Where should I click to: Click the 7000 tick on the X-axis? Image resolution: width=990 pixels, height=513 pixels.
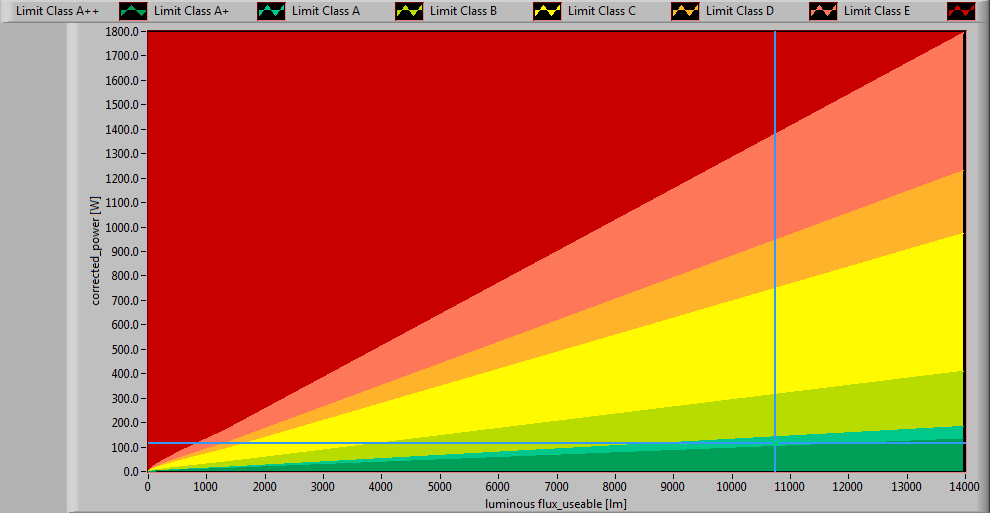click(556, 486)
